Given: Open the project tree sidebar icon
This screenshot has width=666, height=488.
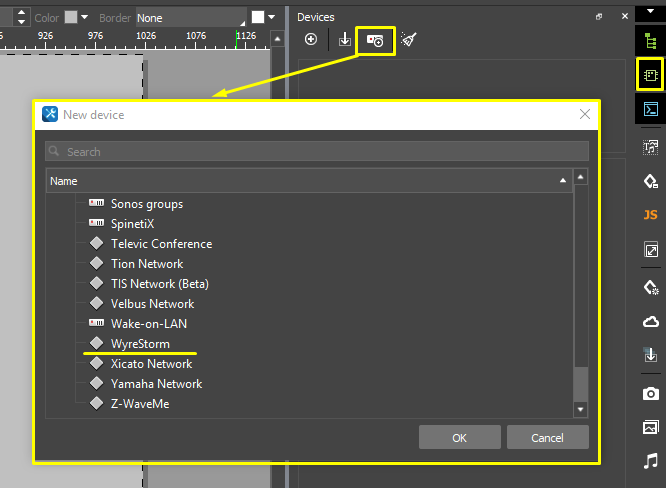Looking at the screenshot, I should click(x=651, y=40).
